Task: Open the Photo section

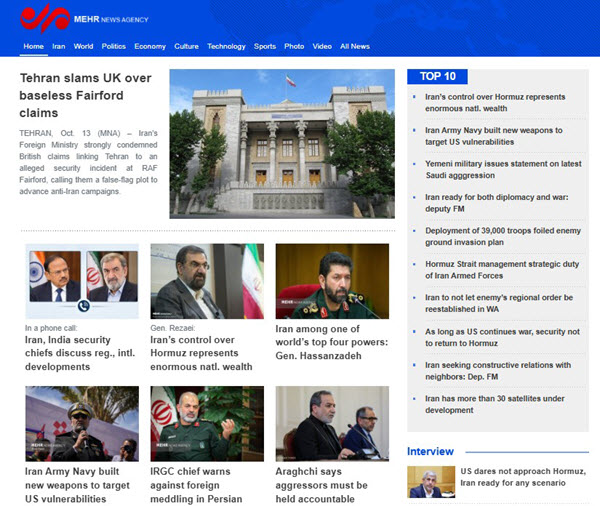Action: tap(294, 46)
